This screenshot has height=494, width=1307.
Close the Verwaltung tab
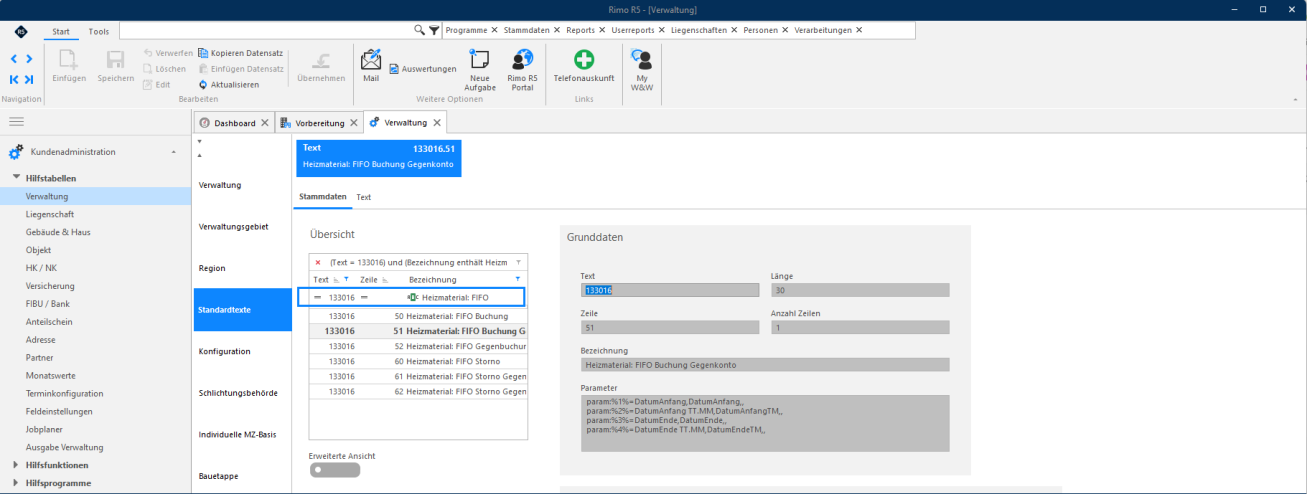(436, 122)
